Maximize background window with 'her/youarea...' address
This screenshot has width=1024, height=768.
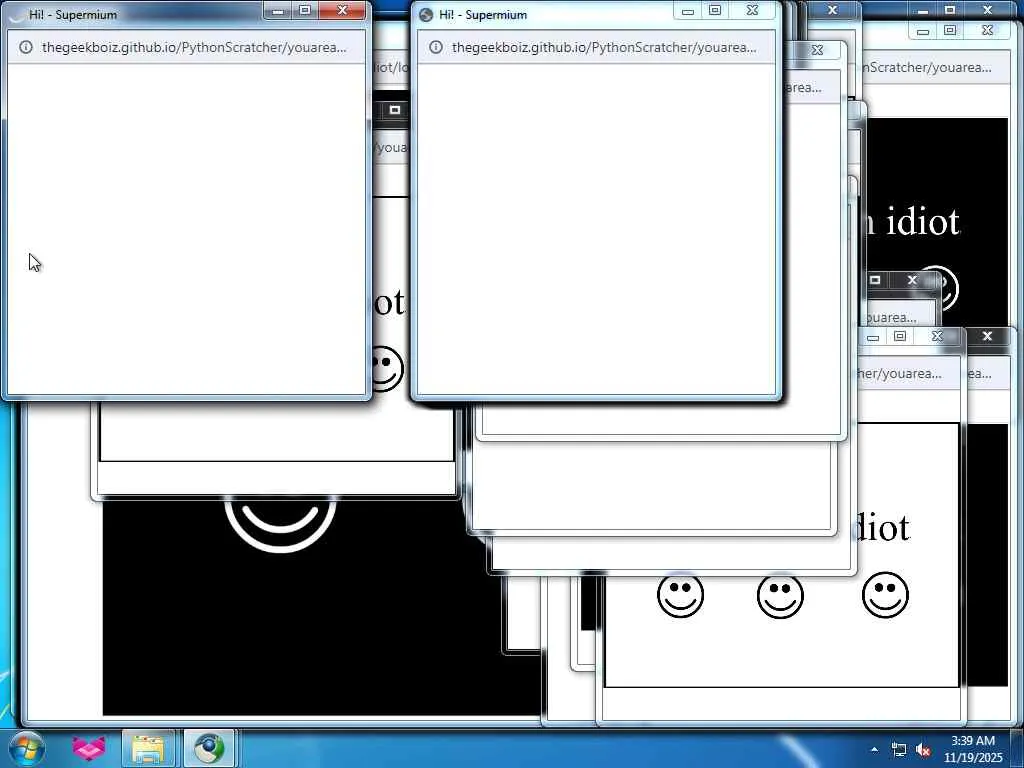point(900,336)
